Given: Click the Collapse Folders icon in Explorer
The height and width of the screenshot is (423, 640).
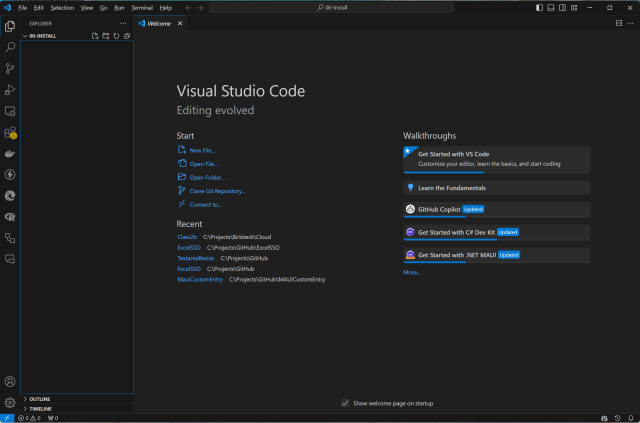Looking at the screenshot, I should 127,36.
